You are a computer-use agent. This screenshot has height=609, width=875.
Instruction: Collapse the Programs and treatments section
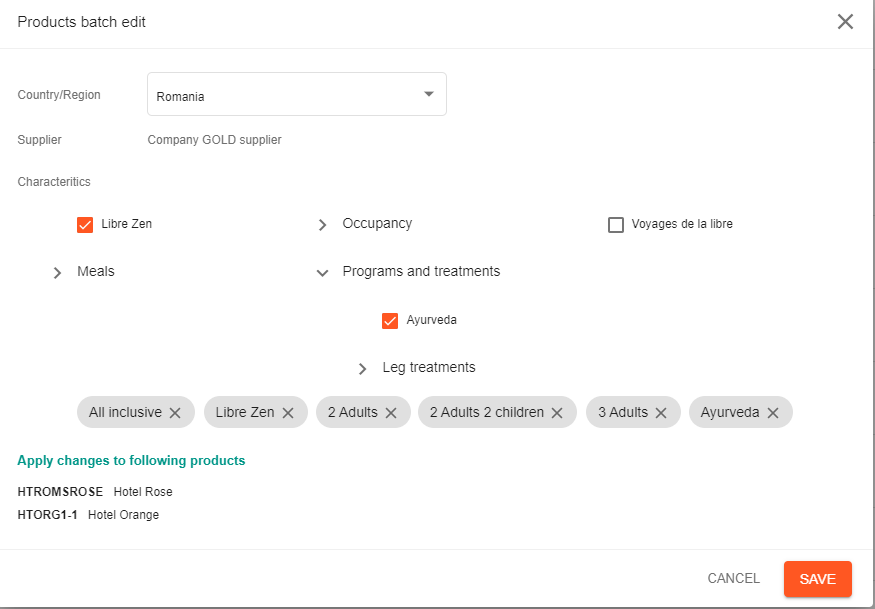tap(322, 272)
